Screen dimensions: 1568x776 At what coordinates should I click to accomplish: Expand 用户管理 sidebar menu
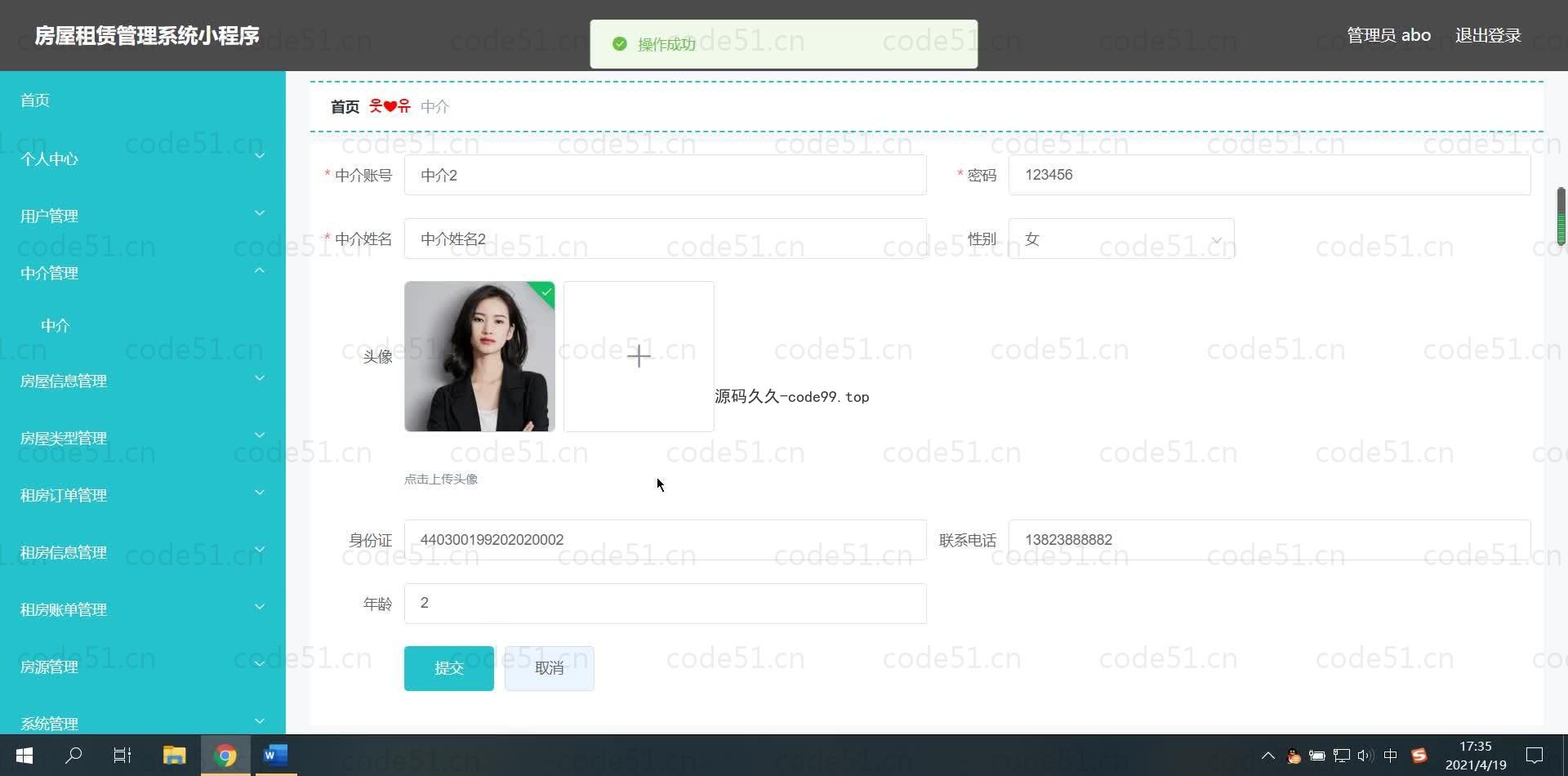point(143,216)
